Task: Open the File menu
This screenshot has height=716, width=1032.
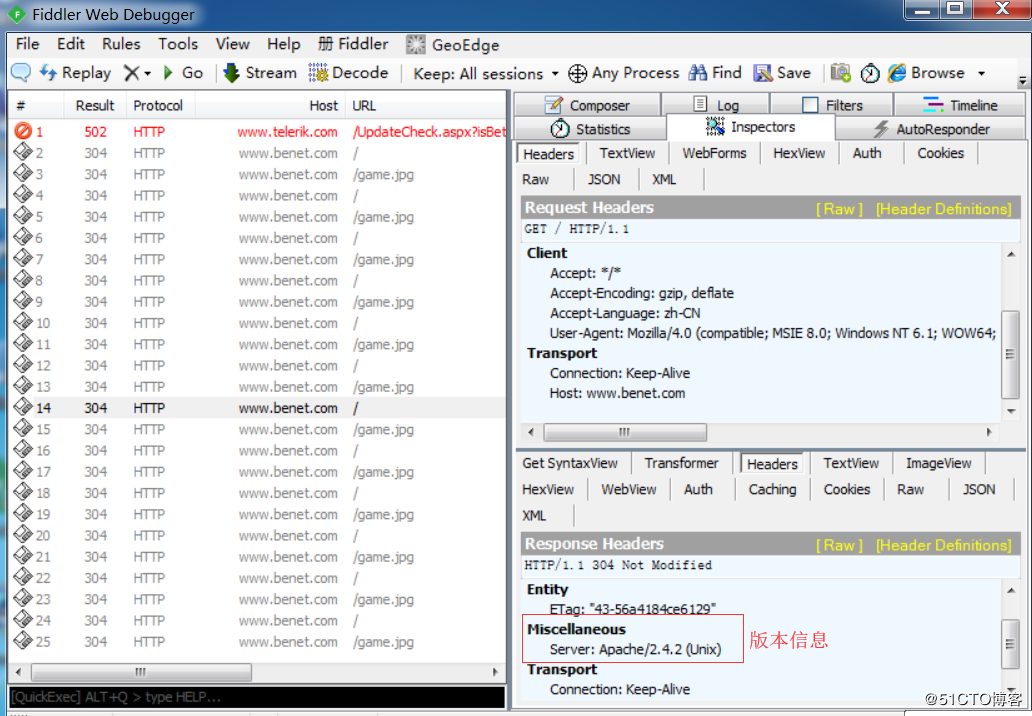Action: pos(28,44)
